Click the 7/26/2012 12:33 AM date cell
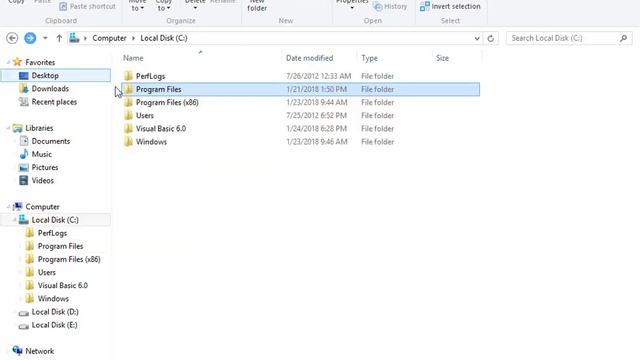 pos(318,76)
